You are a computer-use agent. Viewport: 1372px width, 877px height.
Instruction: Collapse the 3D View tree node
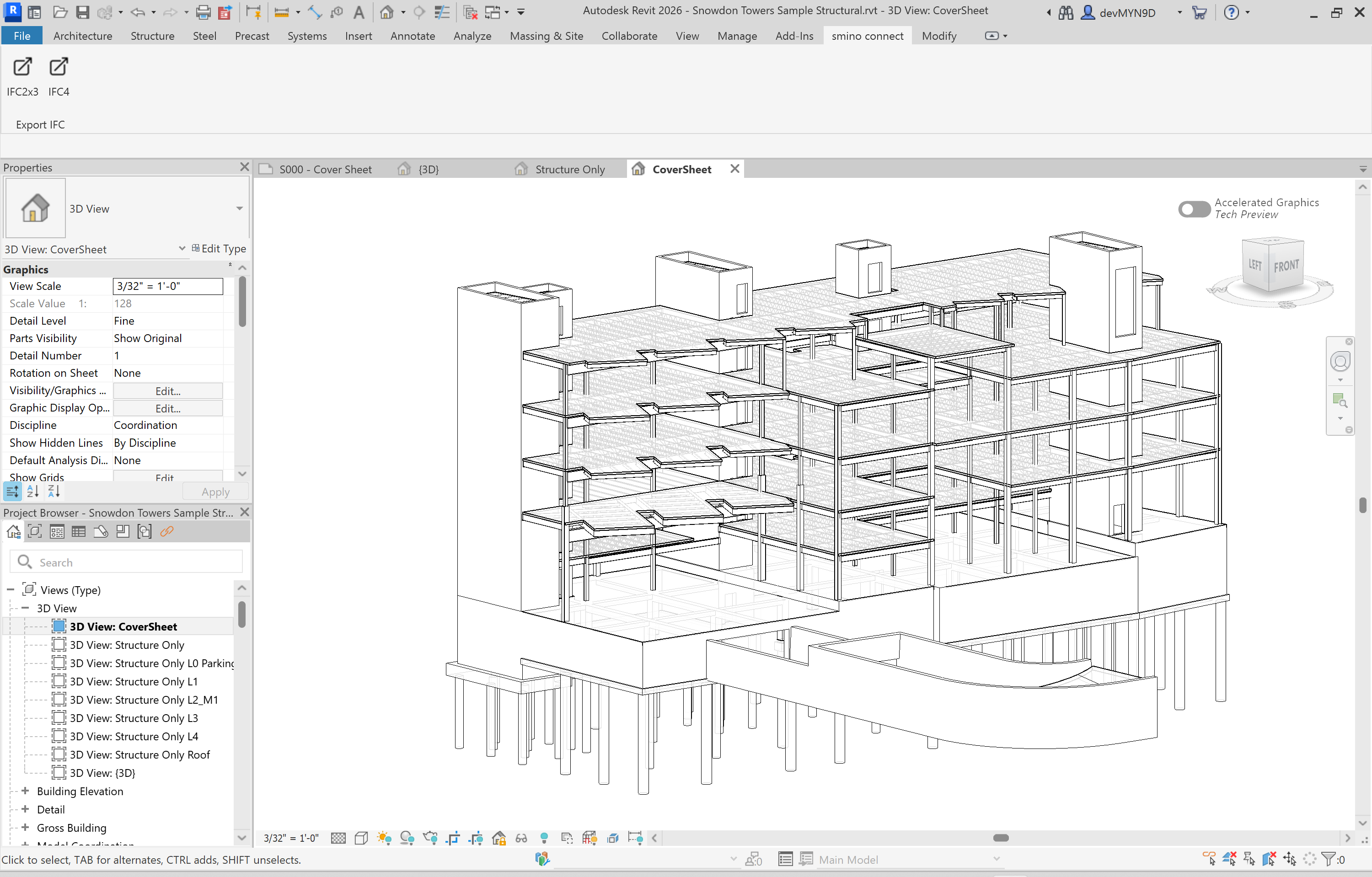tap(25, 608)
